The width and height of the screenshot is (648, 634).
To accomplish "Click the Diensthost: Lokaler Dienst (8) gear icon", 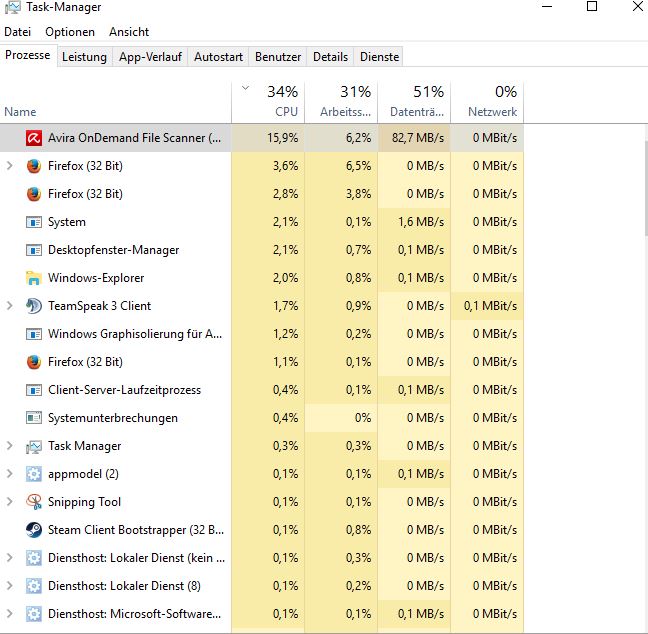I will coord(33,586).
